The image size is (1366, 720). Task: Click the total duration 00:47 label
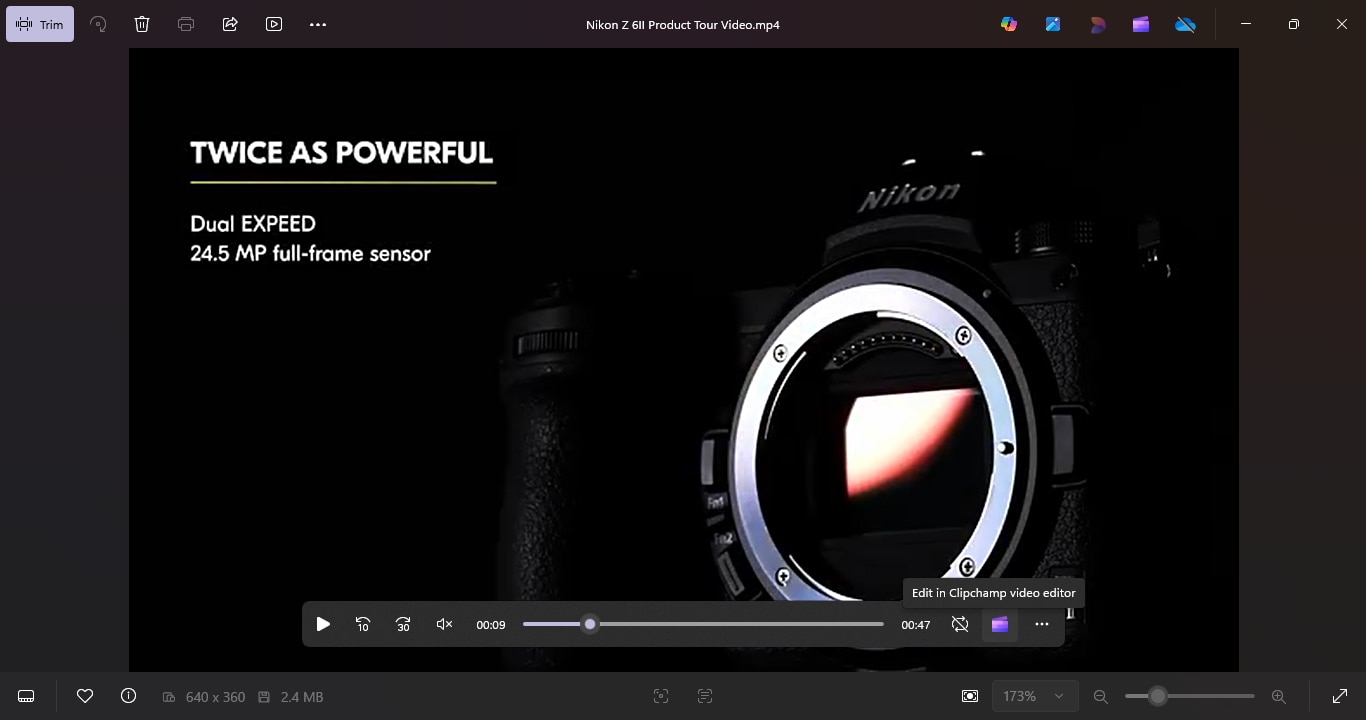pyautogui.click(x=916, y=625)
